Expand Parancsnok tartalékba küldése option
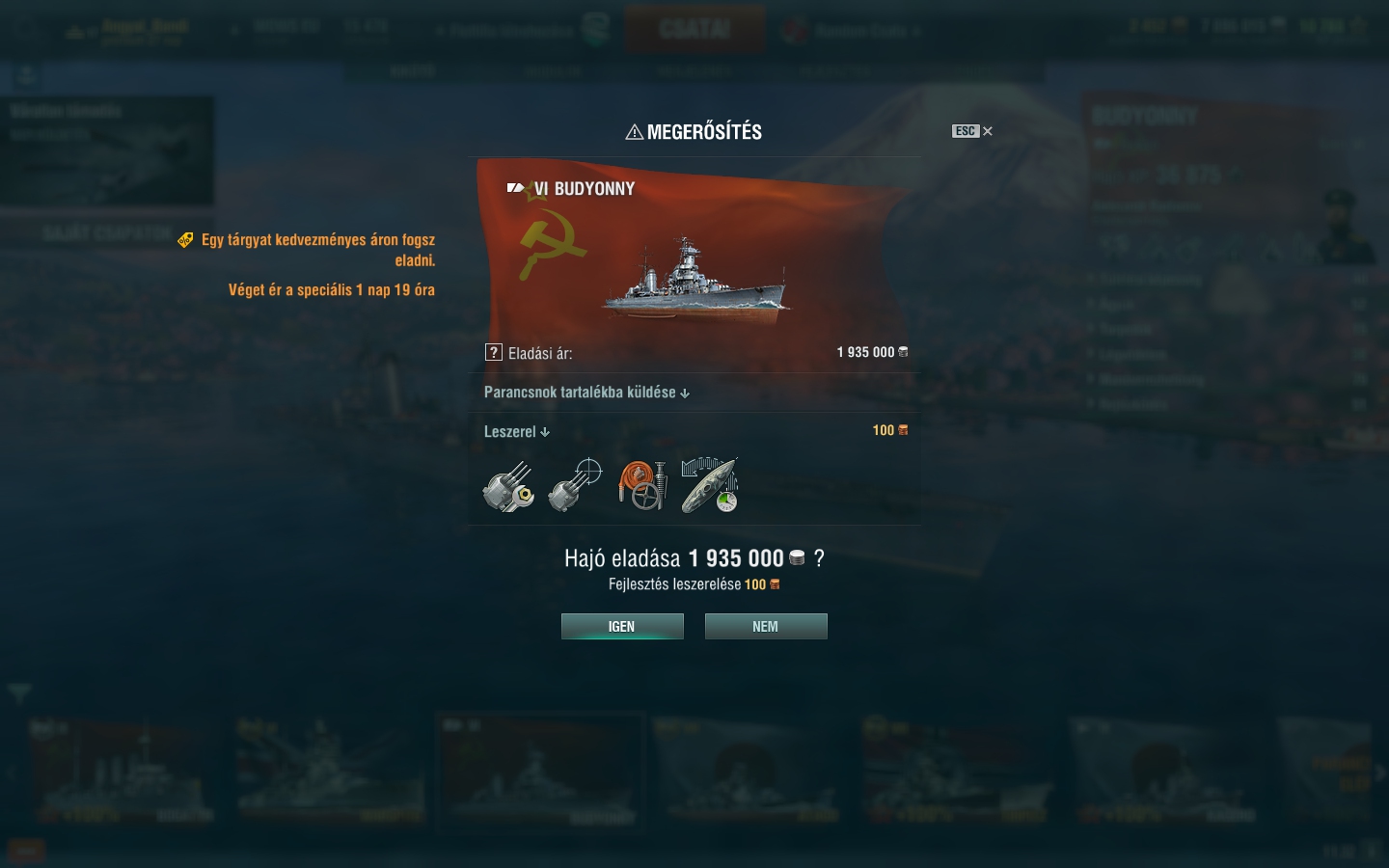1389x868 pixels. coord(586,393)
